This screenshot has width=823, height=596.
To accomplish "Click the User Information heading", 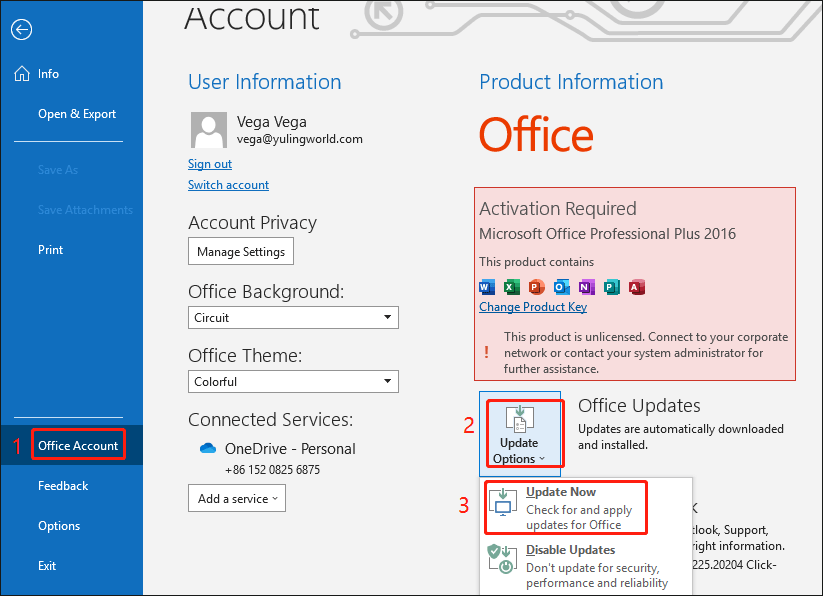I will 265,82.
